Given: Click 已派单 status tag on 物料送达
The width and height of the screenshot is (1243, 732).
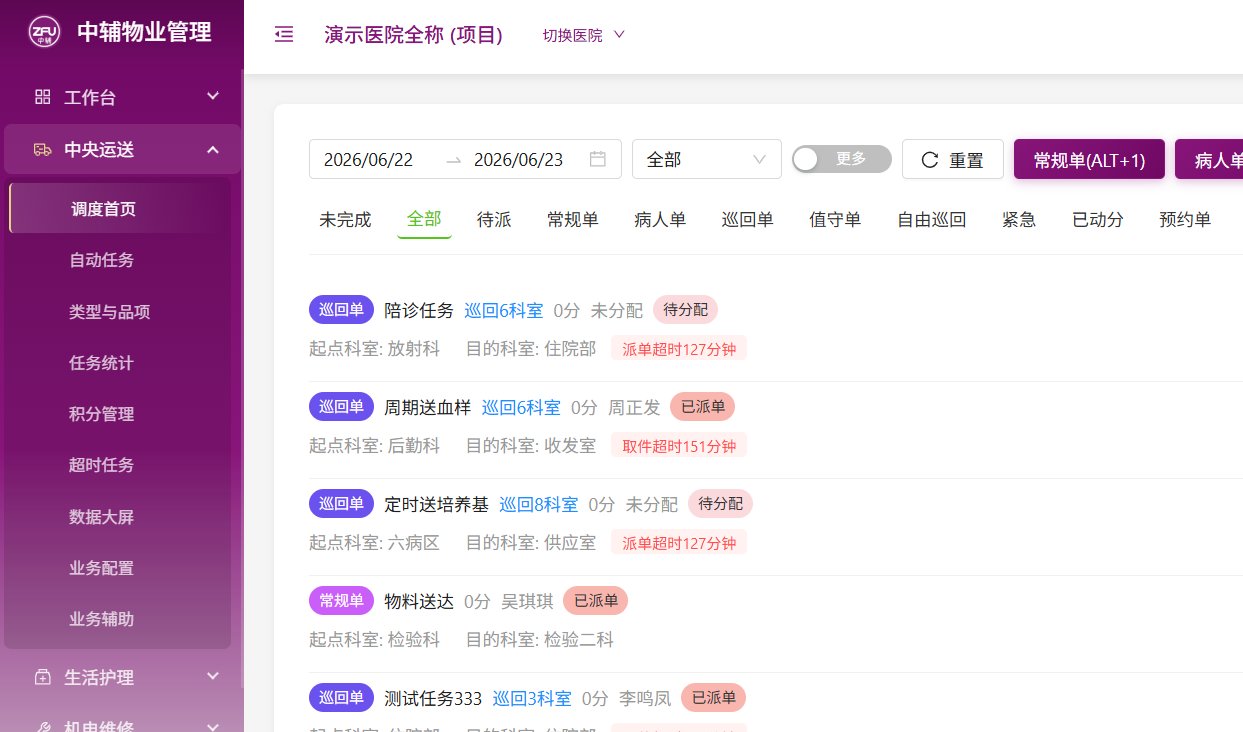Looking at the screenshot, I should 596,601.
